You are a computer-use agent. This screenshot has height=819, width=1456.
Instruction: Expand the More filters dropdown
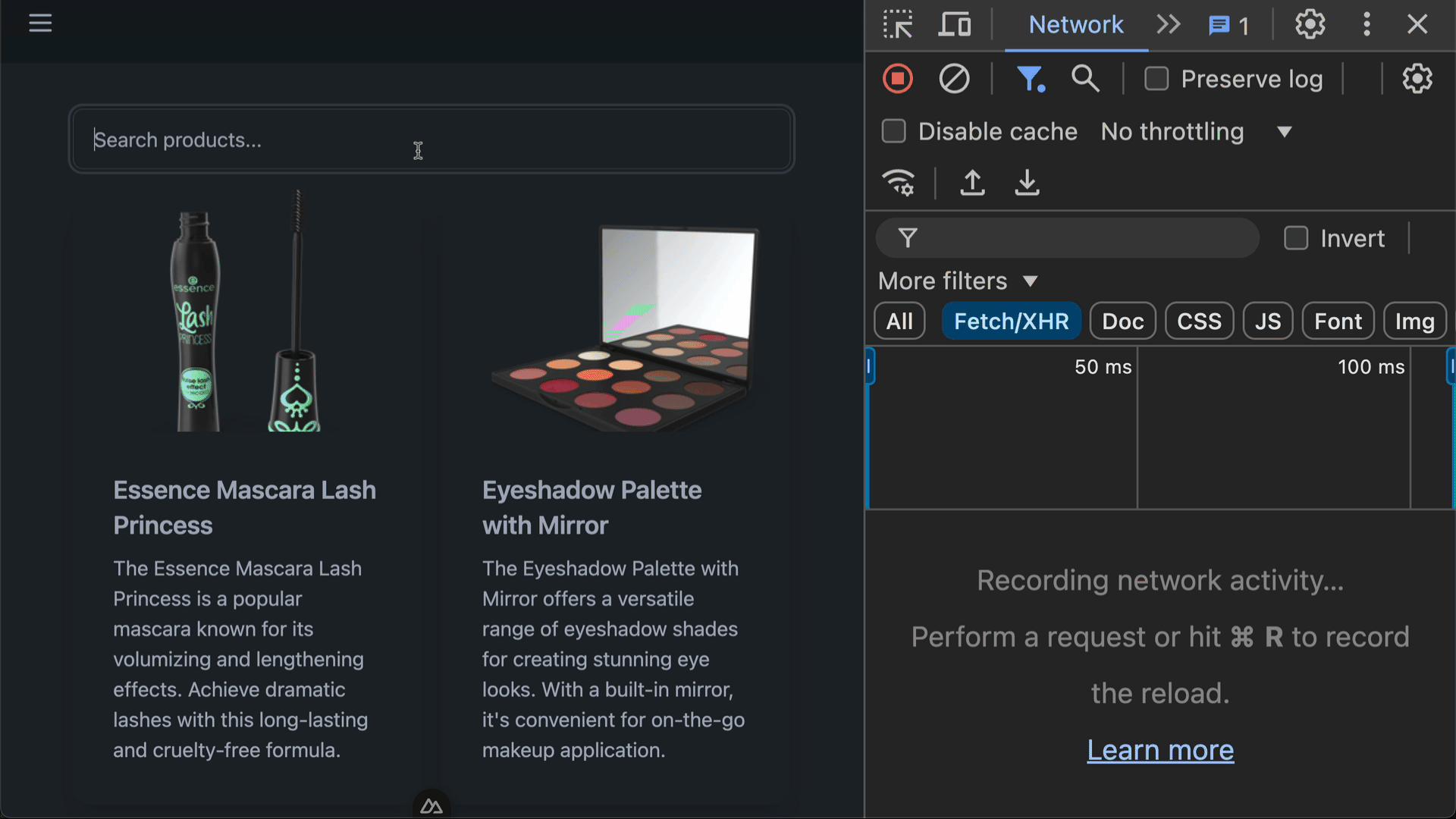958,281
